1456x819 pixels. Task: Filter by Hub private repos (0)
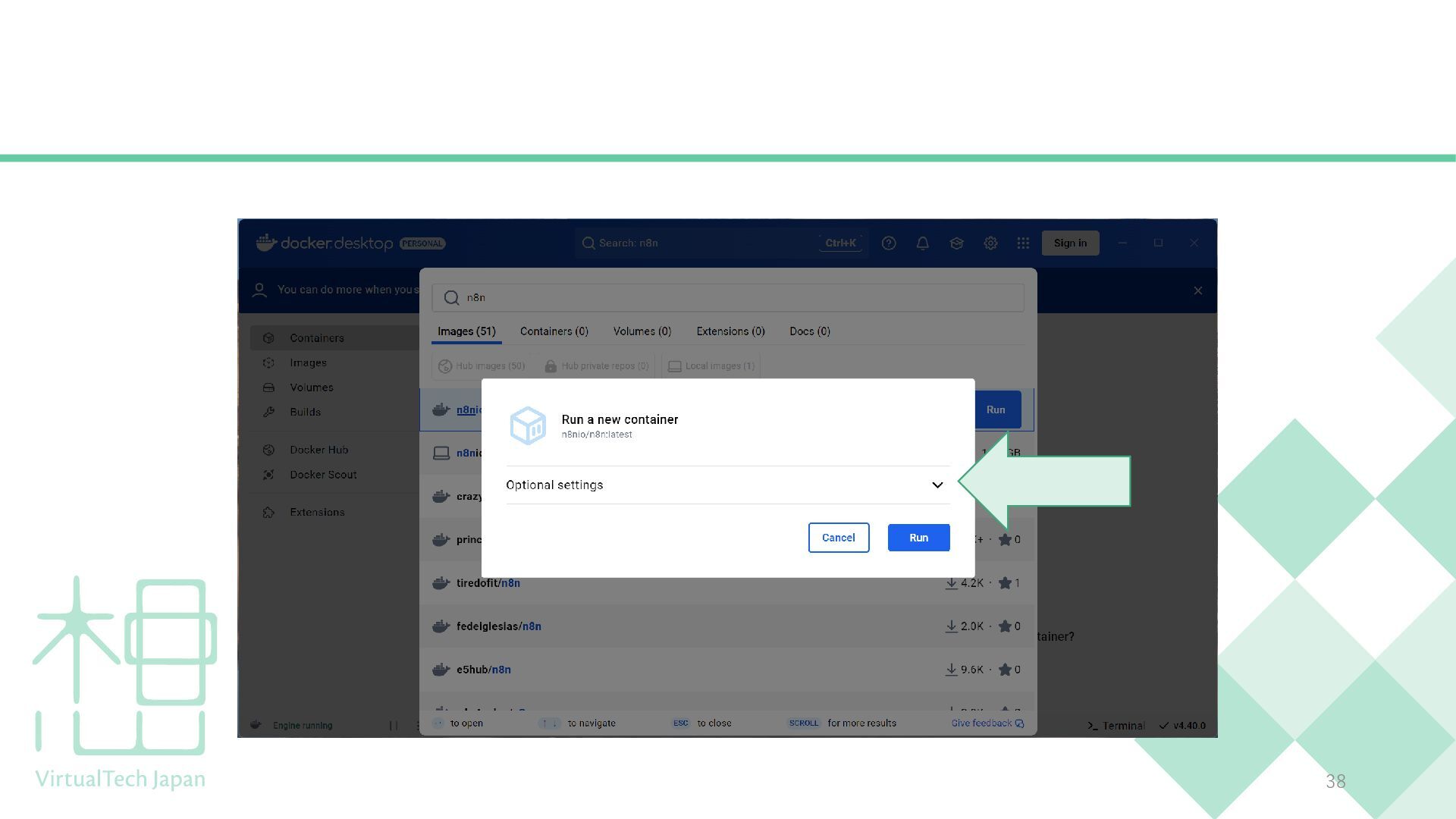point(597,366)
